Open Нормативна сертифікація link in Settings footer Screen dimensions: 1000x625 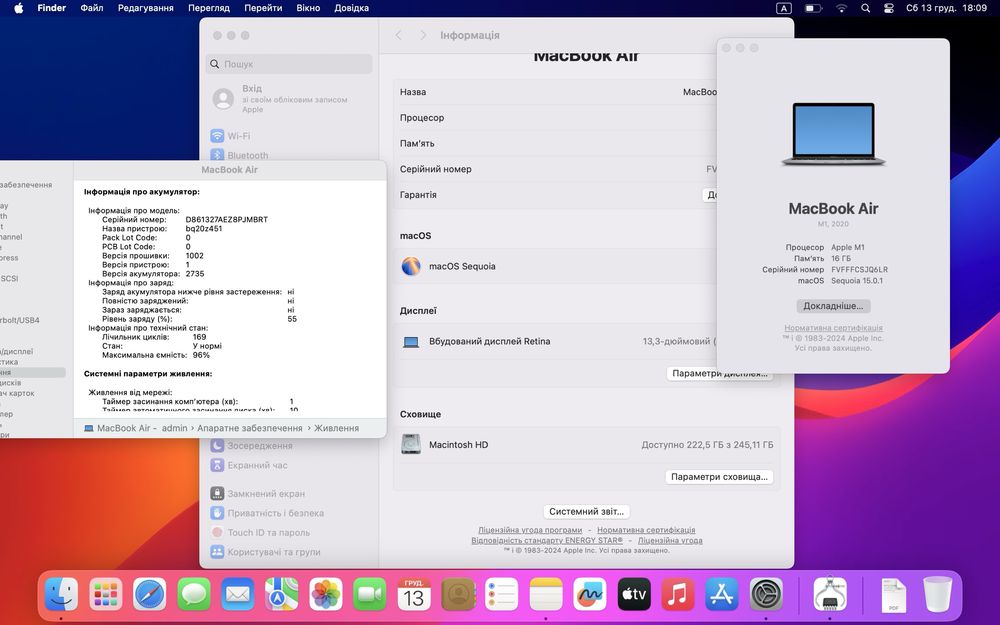coord(646,530)
